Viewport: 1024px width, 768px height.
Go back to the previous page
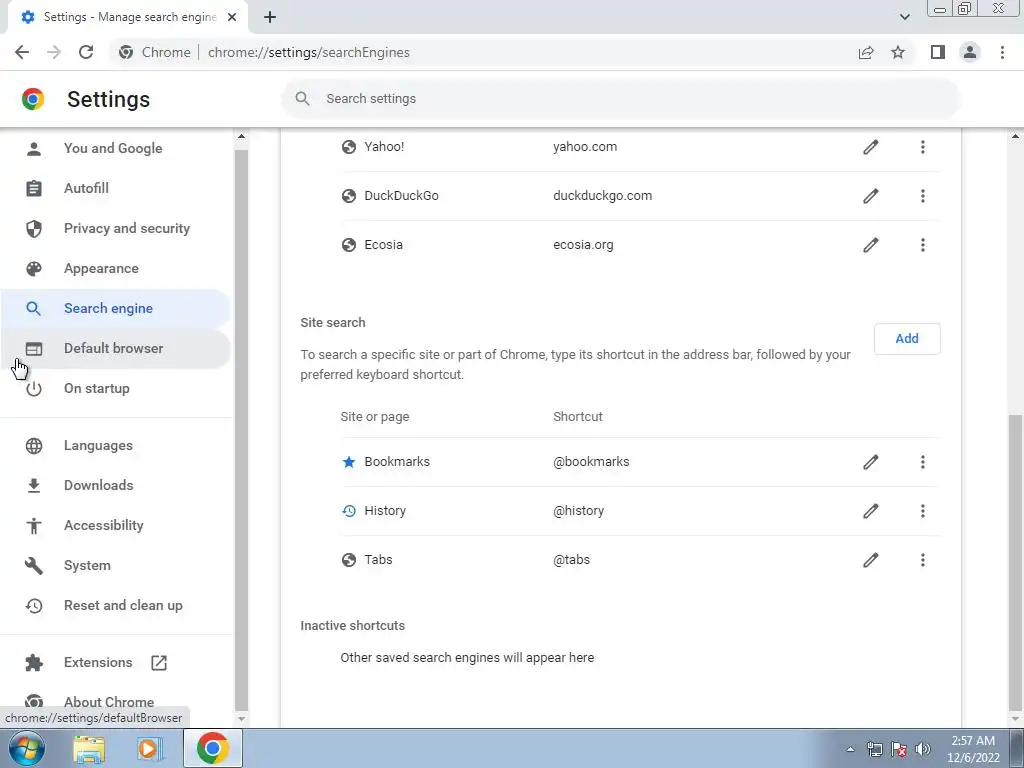coord(22,52)
